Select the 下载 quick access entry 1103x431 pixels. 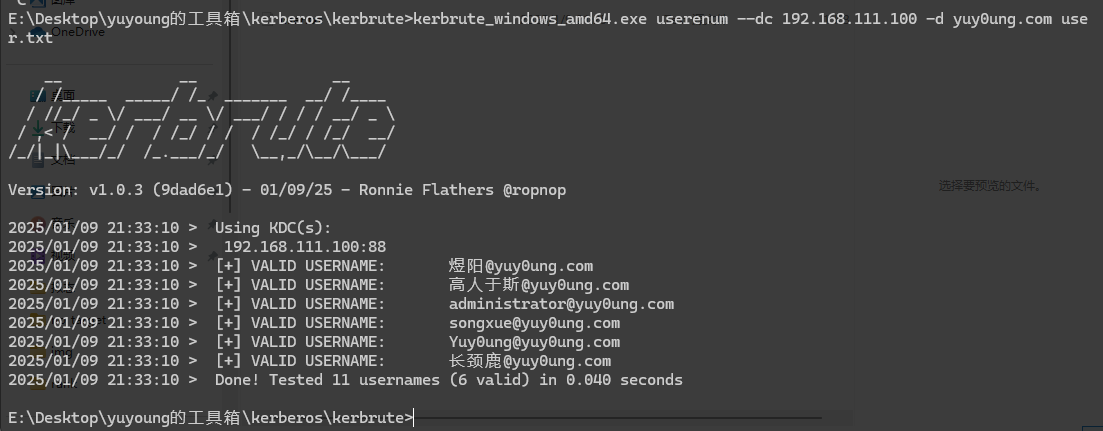coord(62,129)
